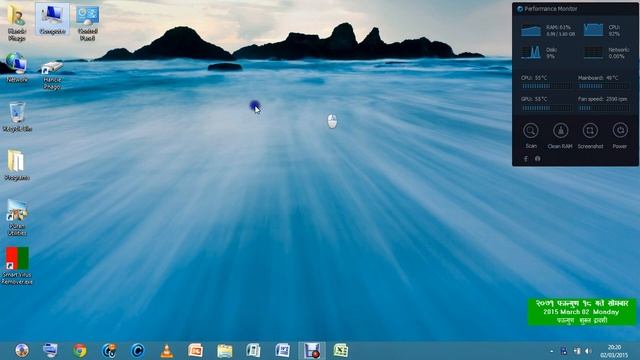Select the Computer desktop icon
Image resolution: width=640 pixels, height=360 pixels.
coord(52,19)
